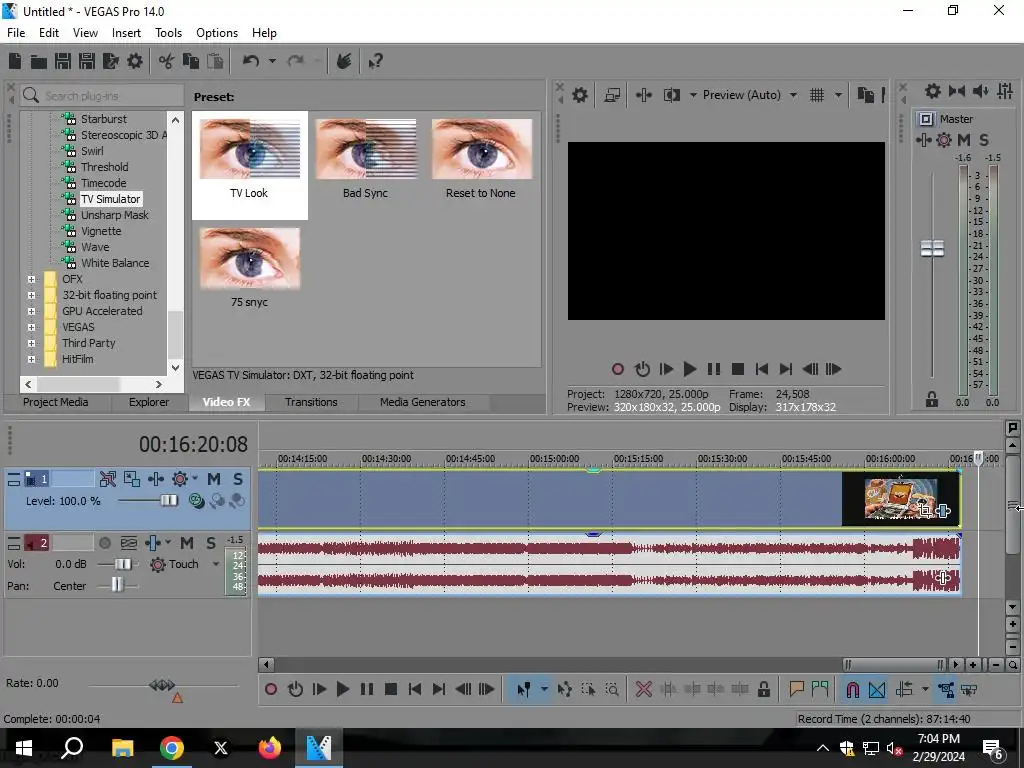Click Play button in preview window
This screenshot has height=768, width=1024.
pos(689,369)
